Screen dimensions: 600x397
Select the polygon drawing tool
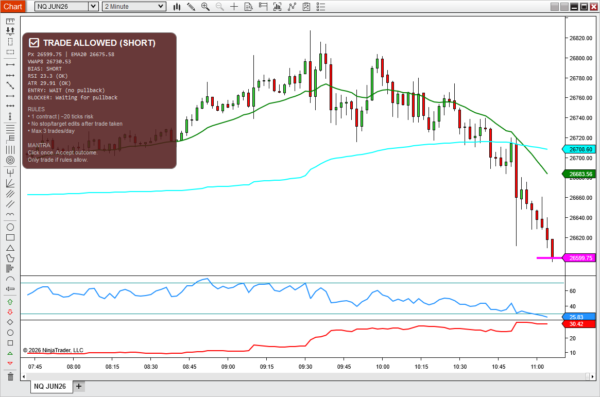pyautogui.click(x=10, y=258)
